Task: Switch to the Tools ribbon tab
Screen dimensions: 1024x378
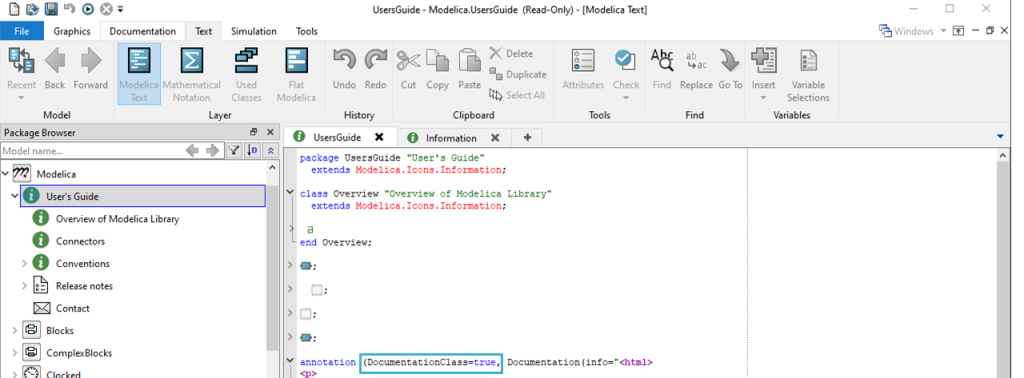Action: point(307,31)
